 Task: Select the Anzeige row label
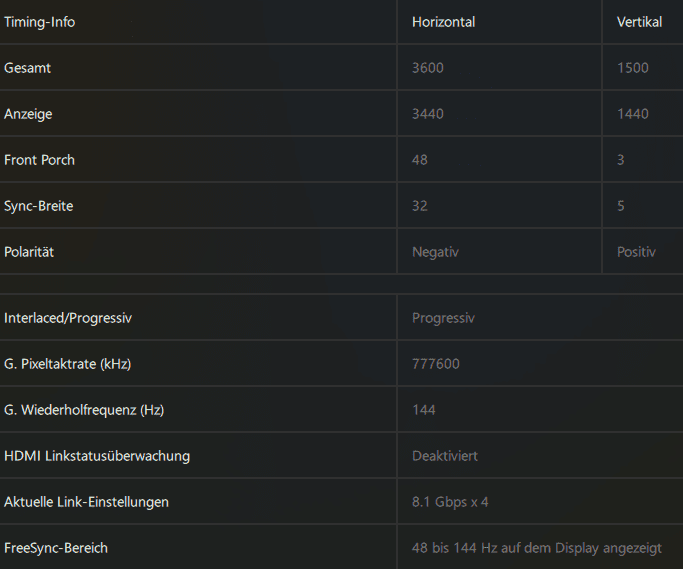(28, 114)
